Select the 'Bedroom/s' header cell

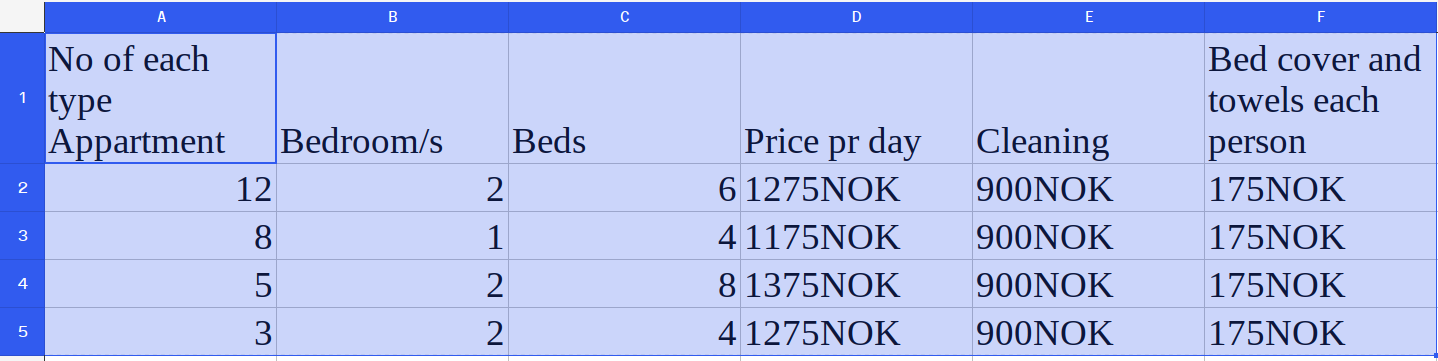pos(392,99)
